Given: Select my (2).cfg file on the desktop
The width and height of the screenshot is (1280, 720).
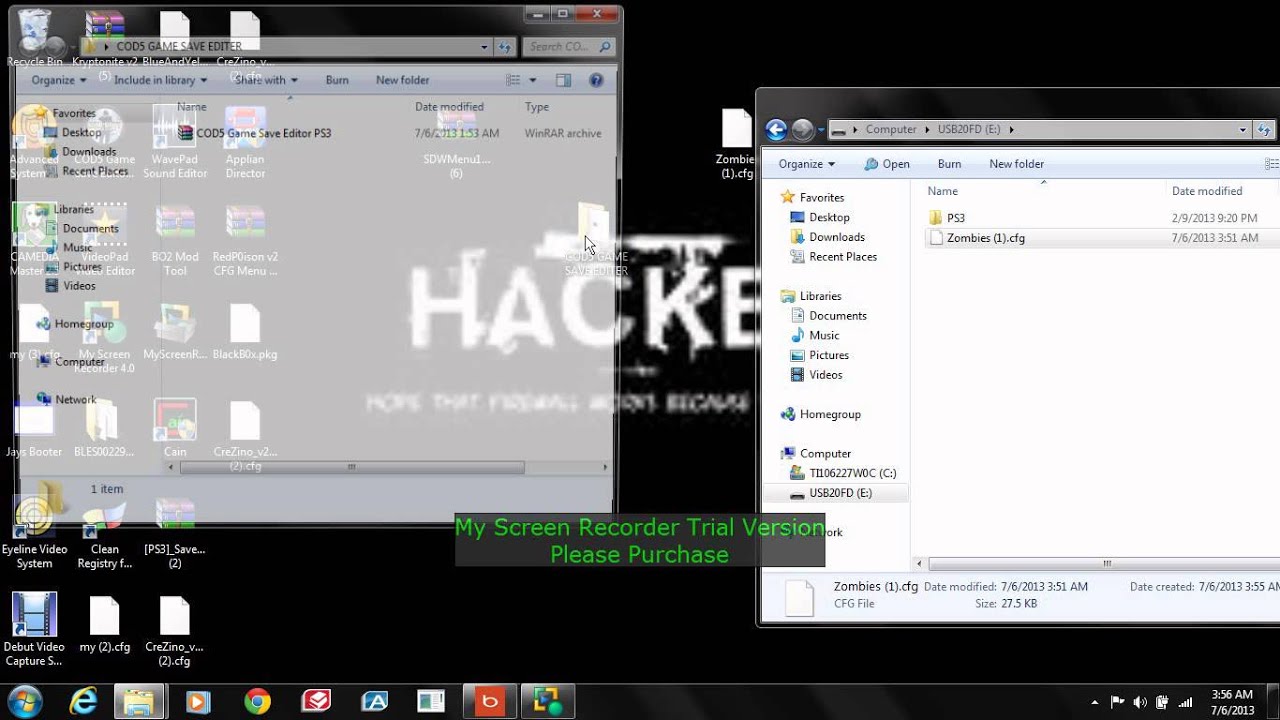Looking at the screenshot, I should 105,625.
